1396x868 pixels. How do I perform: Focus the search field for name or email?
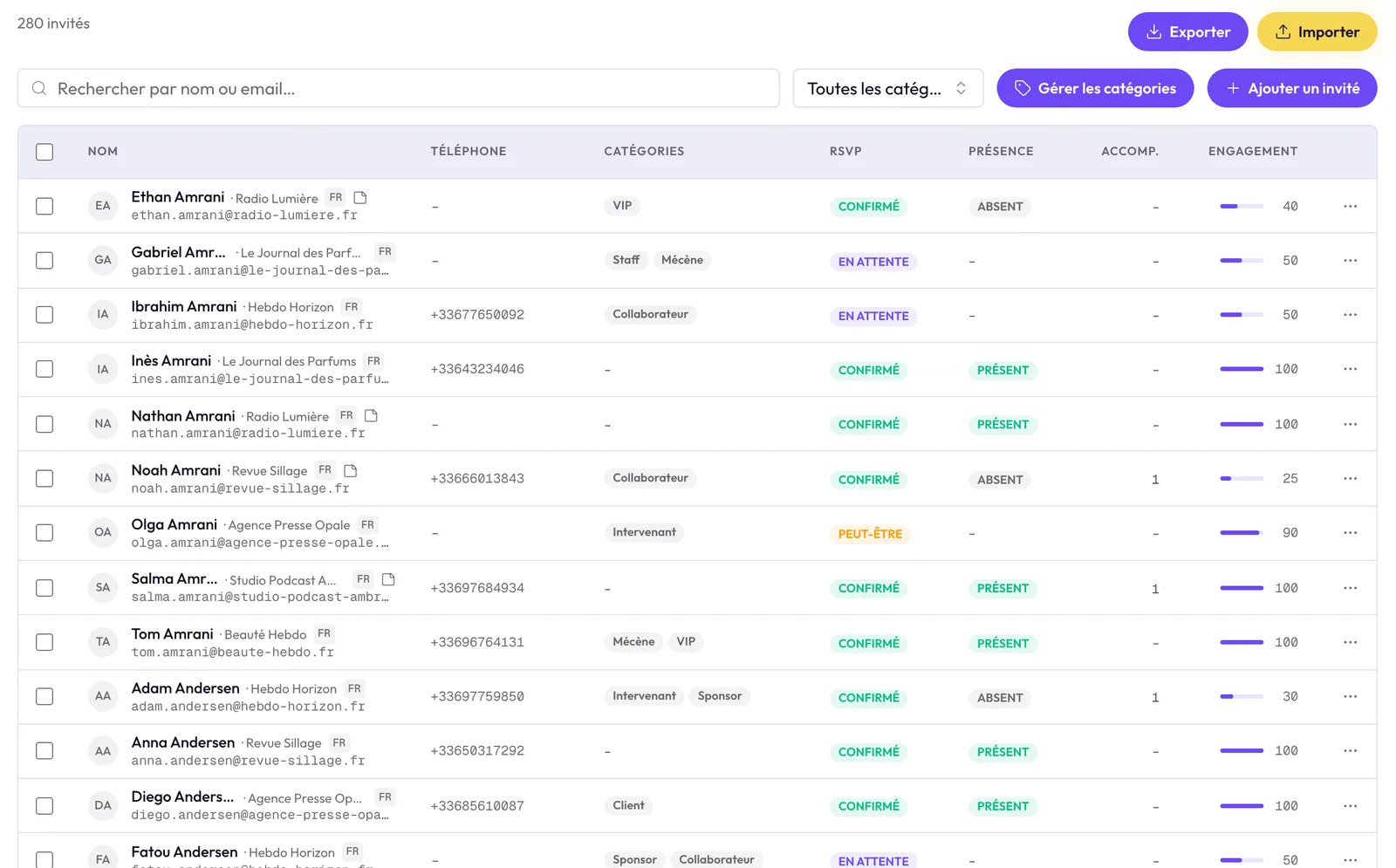[x=399, y=88]
